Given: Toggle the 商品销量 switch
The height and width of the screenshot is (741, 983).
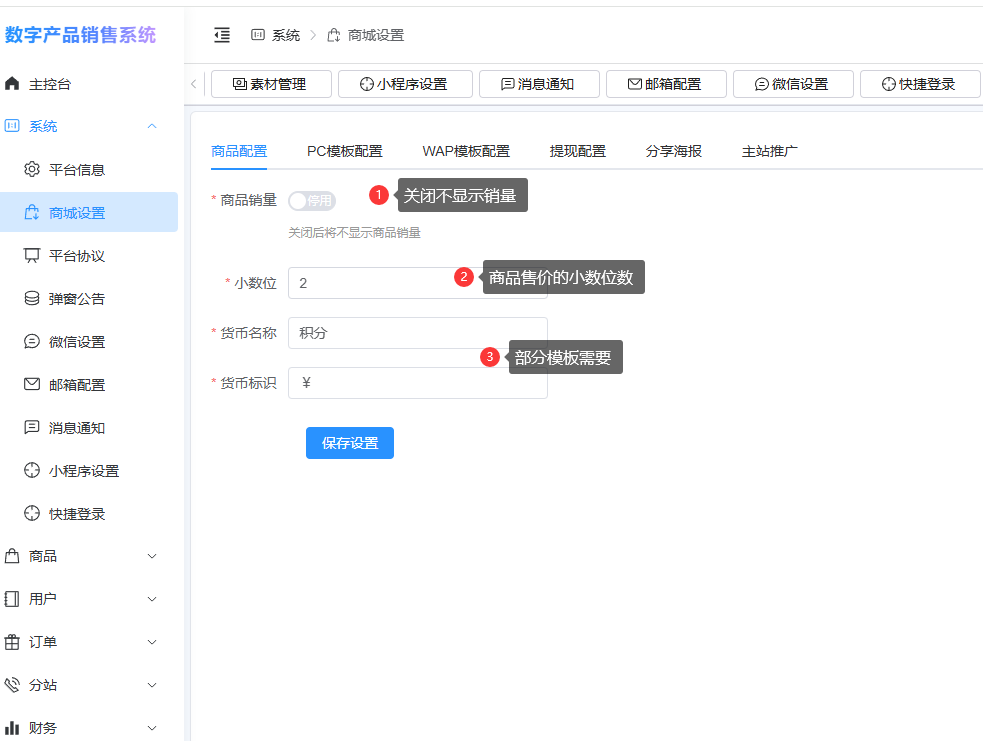Looking at the screenshot, I should click(311, 201).
